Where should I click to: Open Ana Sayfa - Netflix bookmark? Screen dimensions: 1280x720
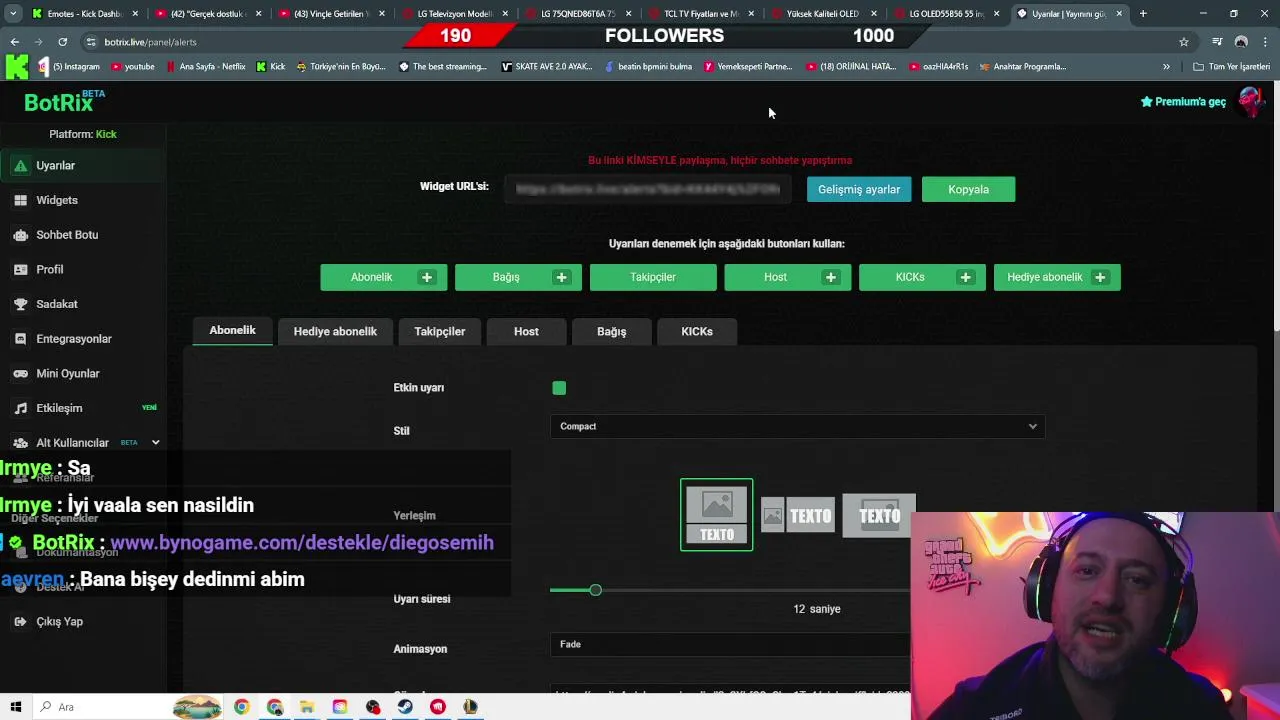[x=206, y=67]
